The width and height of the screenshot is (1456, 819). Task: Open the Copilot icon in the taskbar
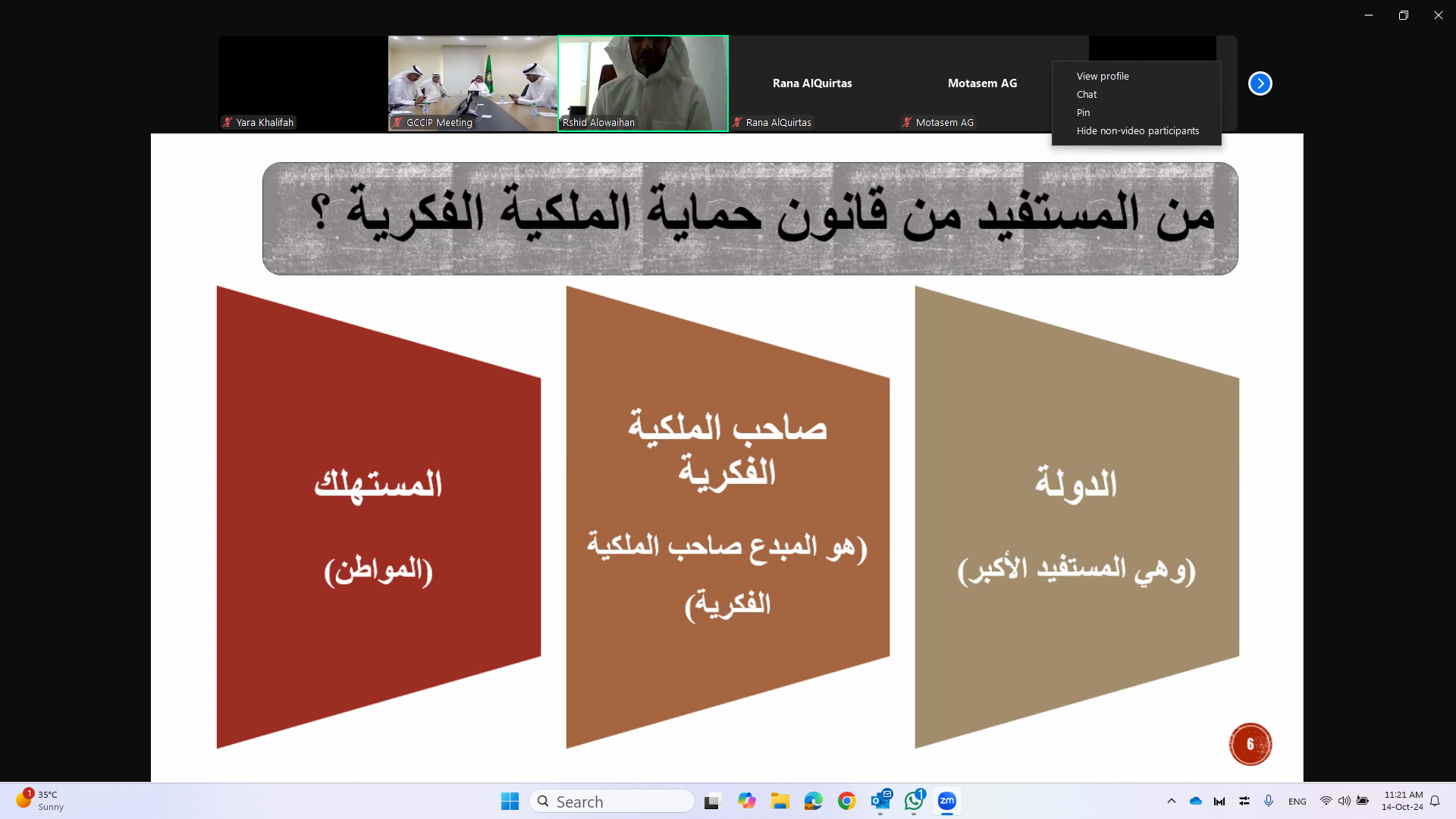[747, 801]
